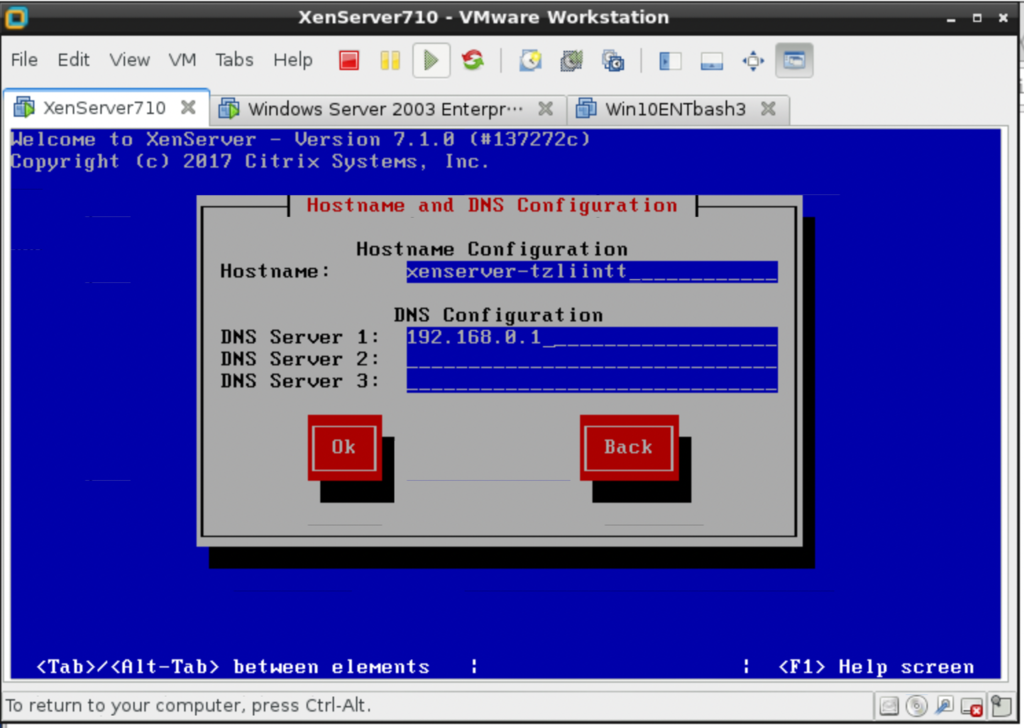The image size is (1024, 728).
Task: Open the View menu
Action: click(x=129, y=60)
